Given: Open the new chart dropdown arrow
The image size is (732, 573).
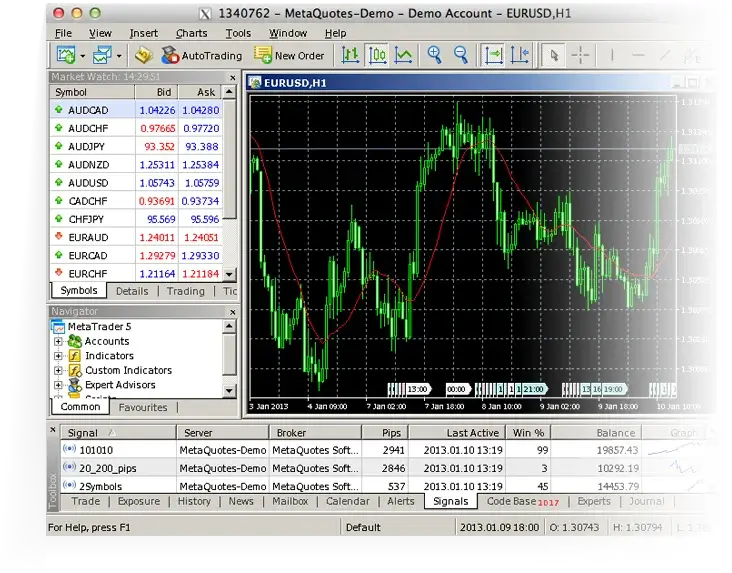Looking at the screenshot, I should pos(82,57).
